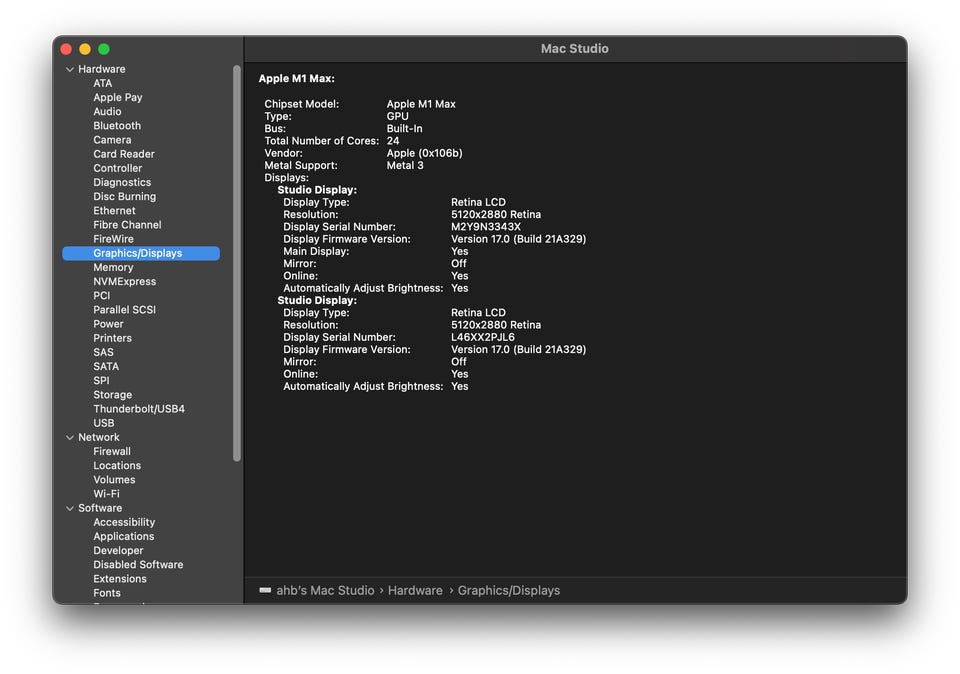
Task: Click Hardware in the bottom path bar
Action: [x=414, y=590]
